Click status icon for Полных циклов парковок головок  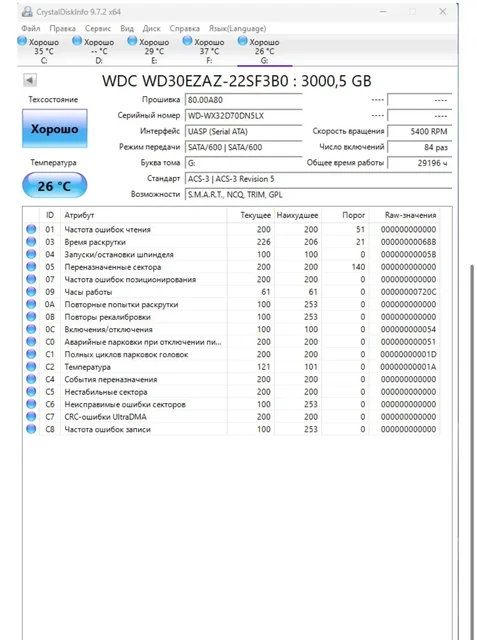point(31,354)
